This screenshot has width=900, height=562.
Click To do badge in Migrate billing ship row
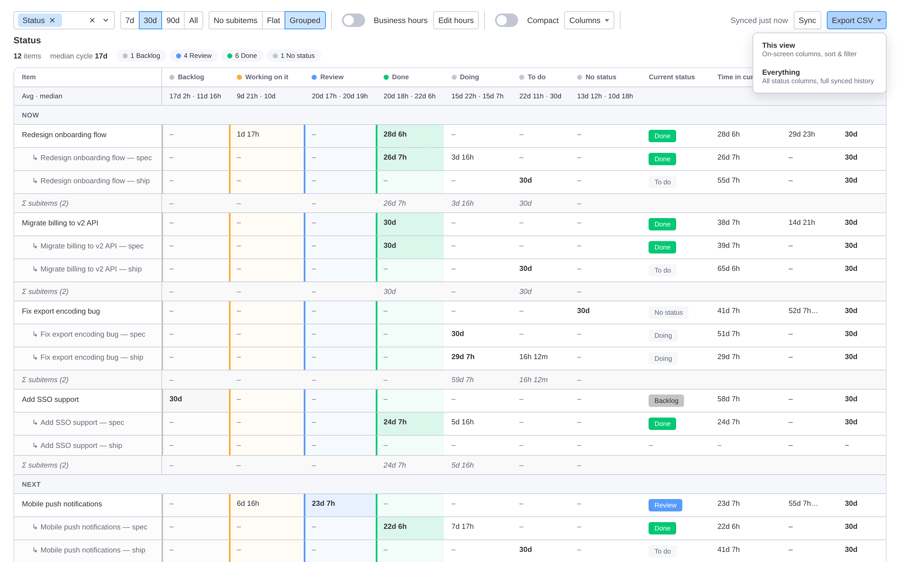pyautogui.click(x=662, y=270)
